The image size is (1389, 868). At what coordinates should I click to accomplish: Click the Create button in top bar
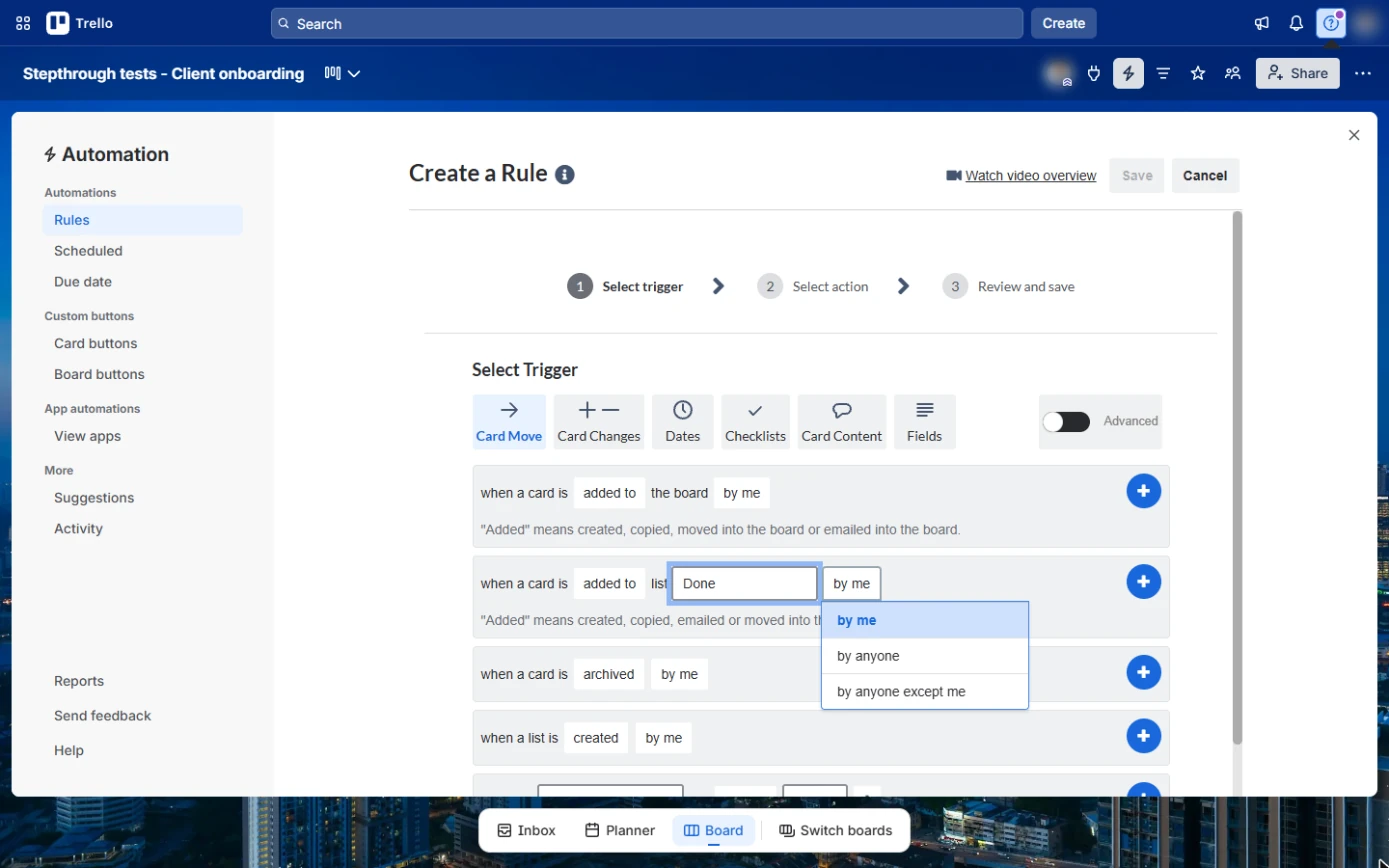pos(1064,23)
